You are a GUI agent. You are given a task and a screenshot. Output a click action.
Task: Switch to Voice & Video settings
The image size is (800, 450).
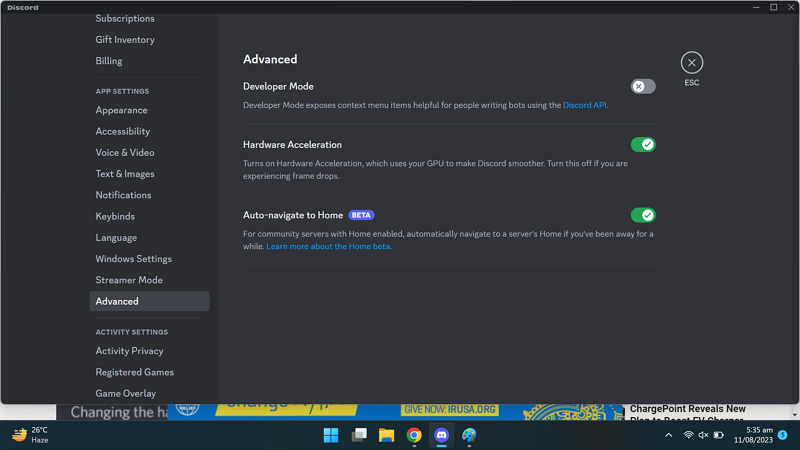(124, 153)
